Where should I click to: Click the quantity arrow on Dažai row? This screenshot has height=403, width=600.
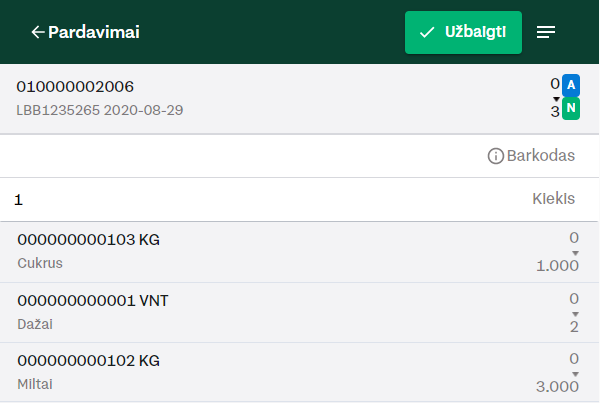(575, 314)
